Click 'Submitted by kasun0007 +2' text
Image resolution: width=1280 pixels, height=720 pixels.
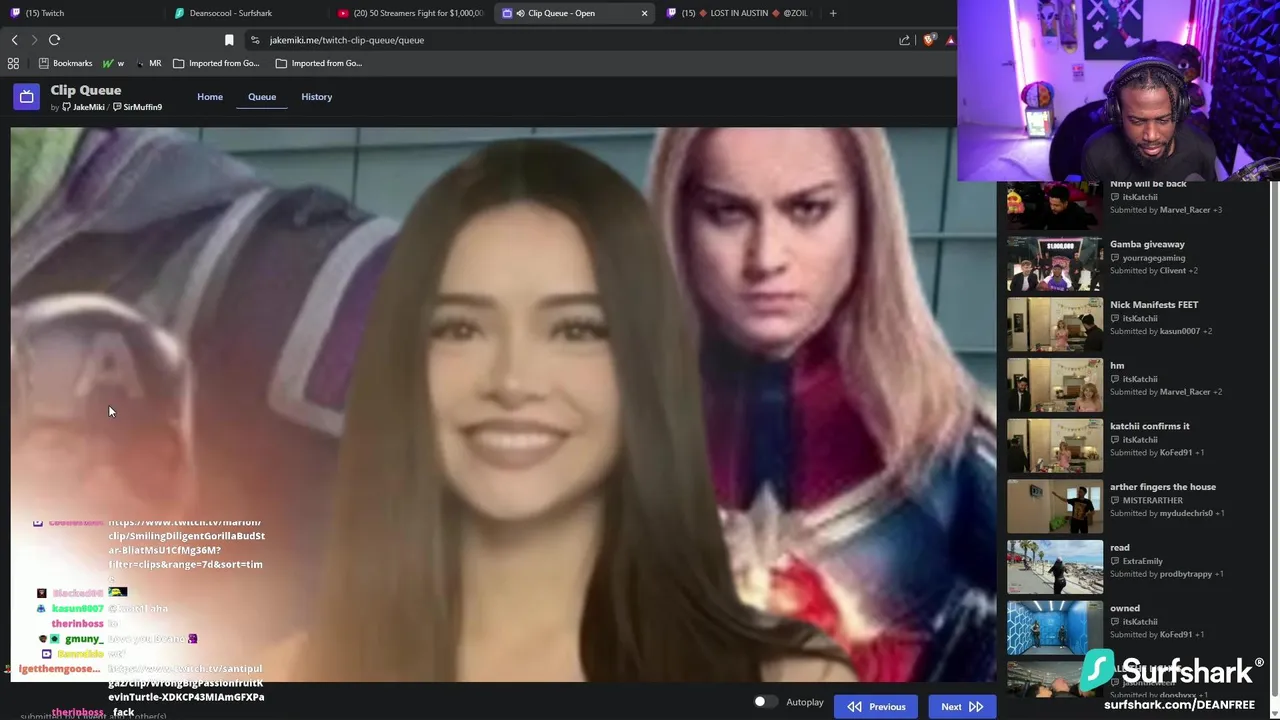(x=1161, y=331)
